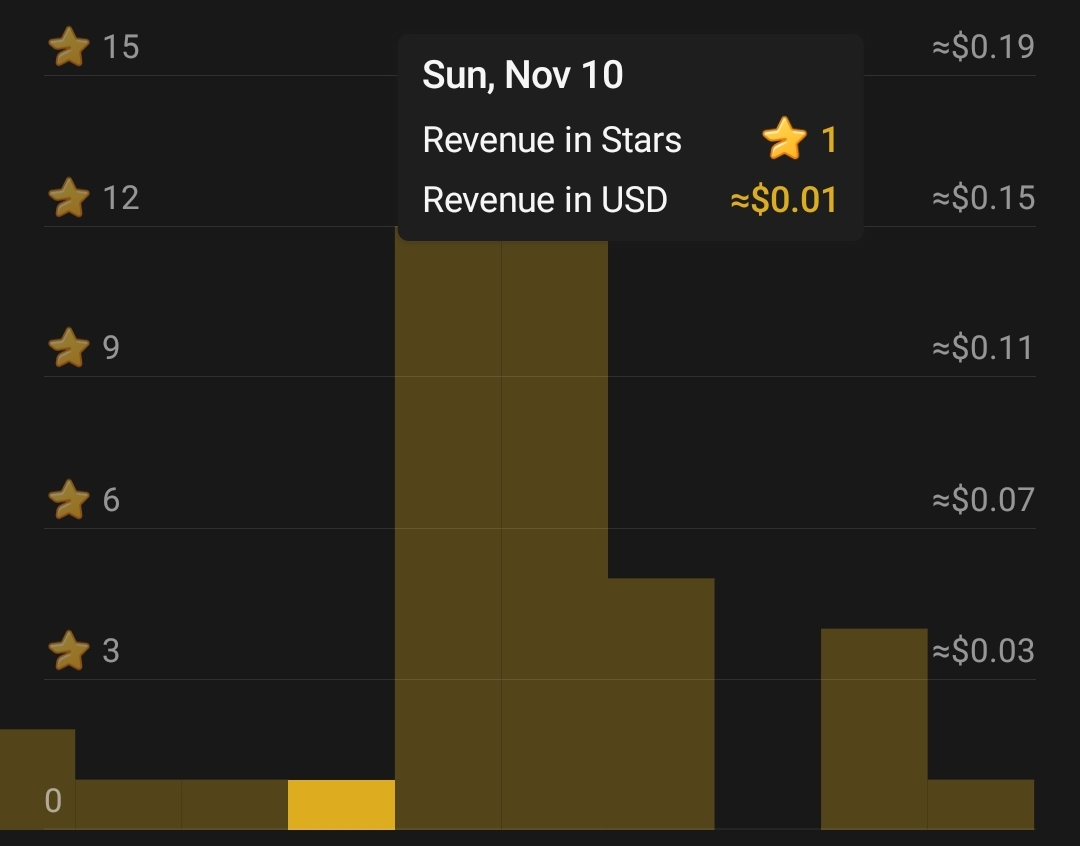This screenshot has width=1080, height=846.
Task: Click the ≈$0.19 right axis label
Action: click(983, 47)
